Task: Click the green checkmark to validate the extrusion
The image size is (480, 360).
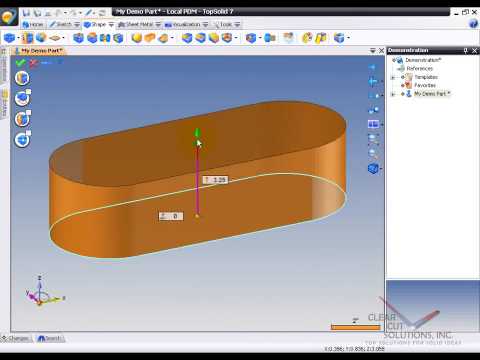Action: point(21,62)
